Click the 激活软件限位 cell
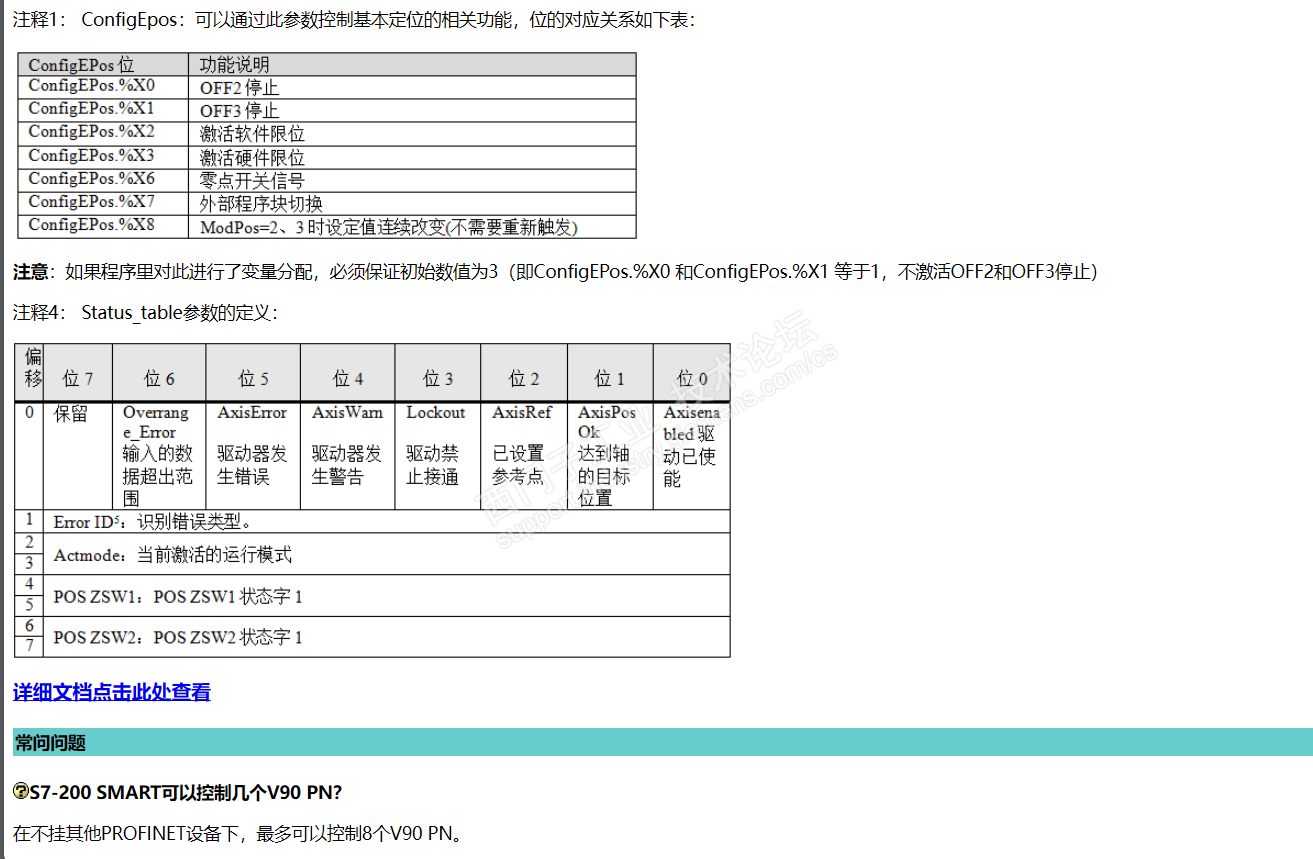This screenshot has height=859, width=1313. coord(412,133)
